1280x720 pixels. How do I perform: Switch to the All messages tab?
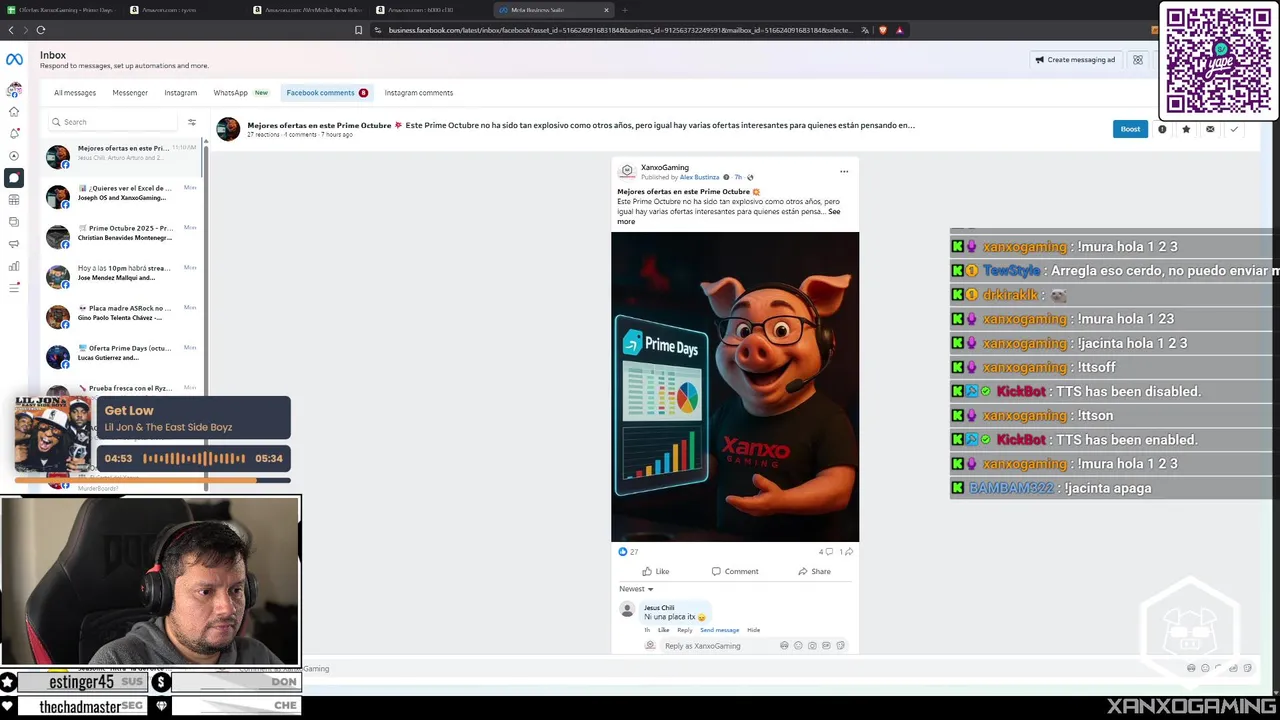click(75, 93)
